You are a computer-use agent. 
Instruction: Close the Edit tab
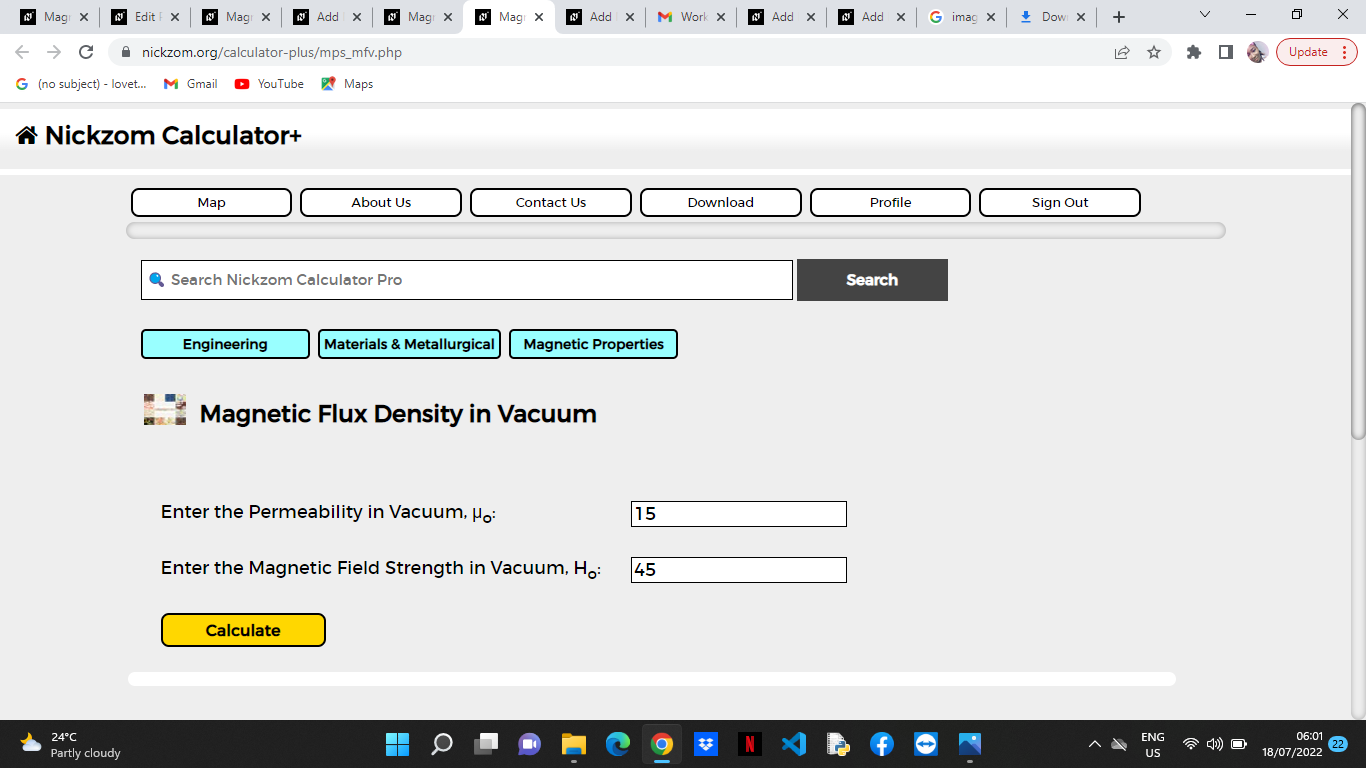point(174,17)
